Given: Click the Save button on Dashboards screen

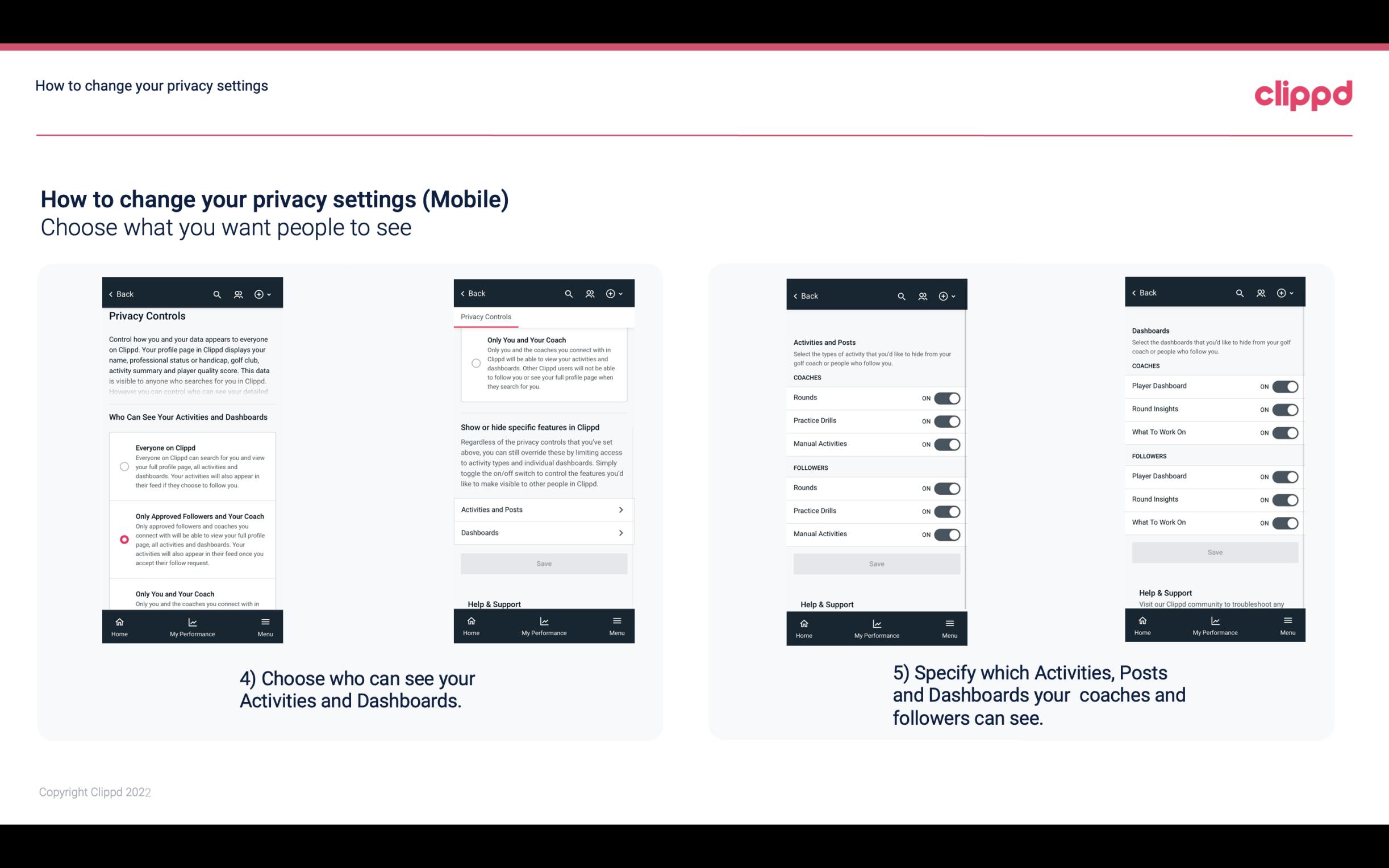Looking at the screenshot, I should 1214,552.
